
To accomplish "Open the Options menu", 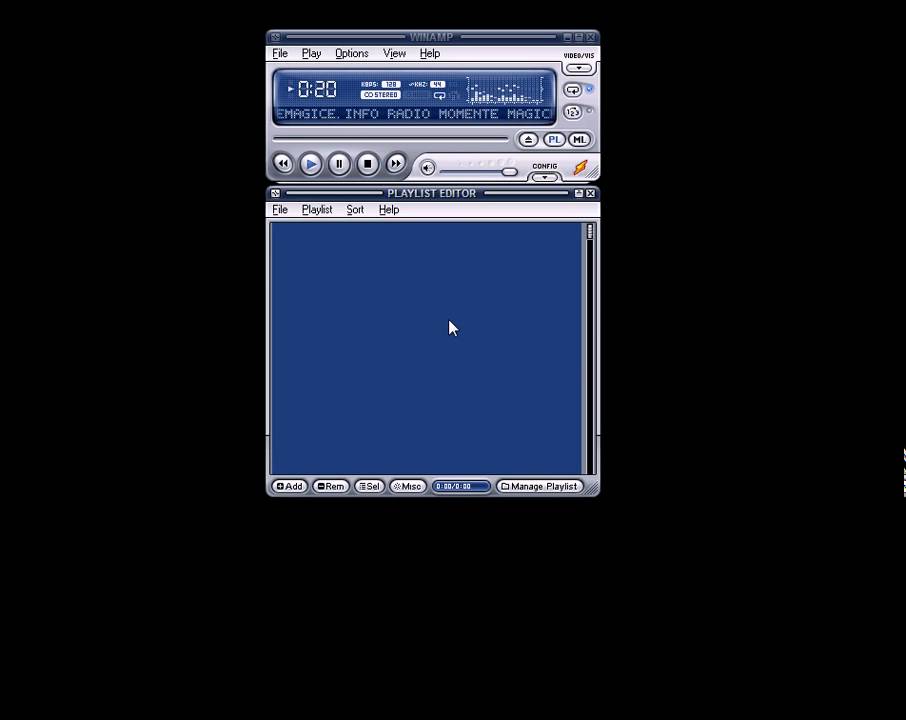I will point(351,53).
